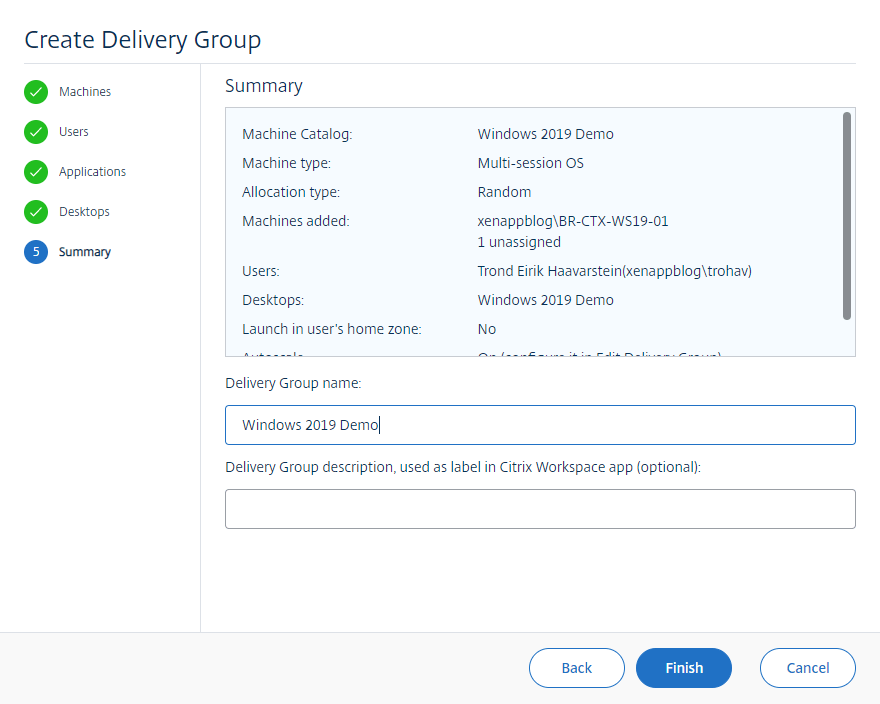Click the summary panel vertical scrollbar
Image resolution: width=880 pixels, height=704 pixels.
[847, 216]
